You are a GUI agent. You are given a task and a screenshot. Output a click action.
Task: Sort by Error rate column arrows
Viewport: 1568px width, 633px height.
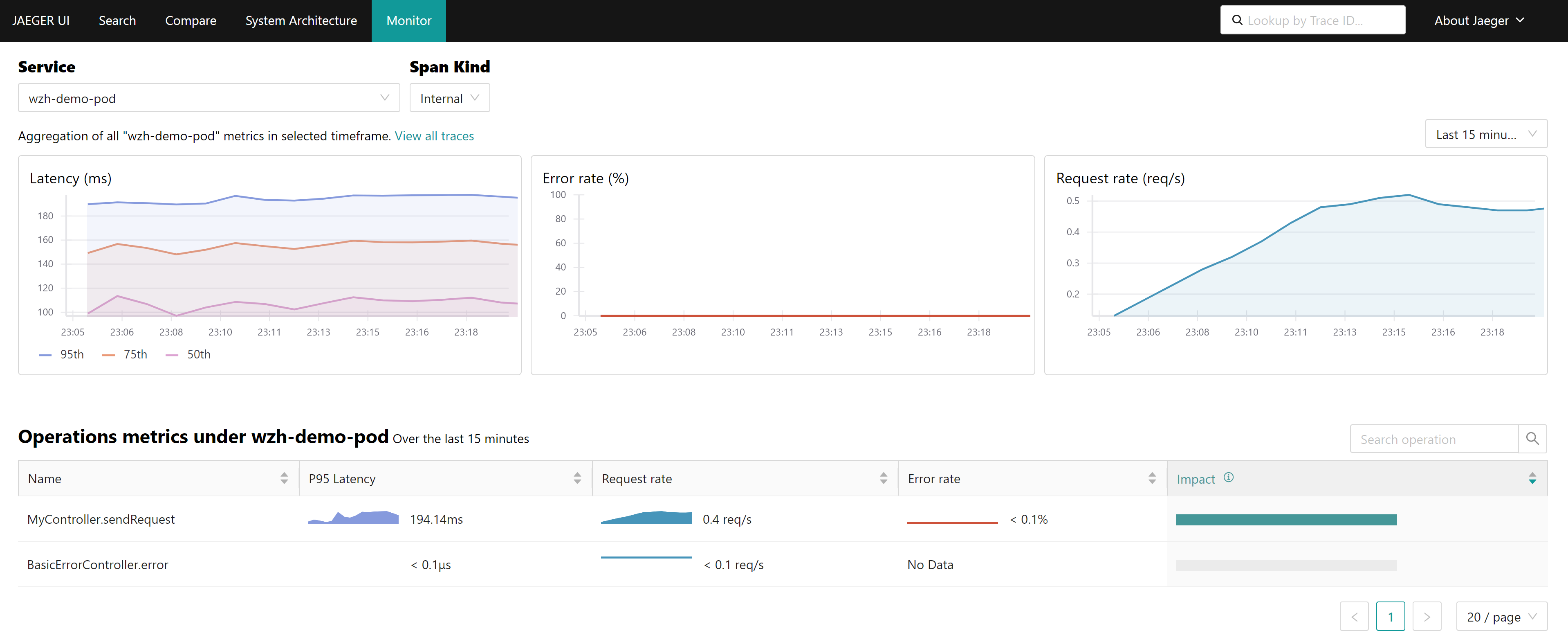1152,478
